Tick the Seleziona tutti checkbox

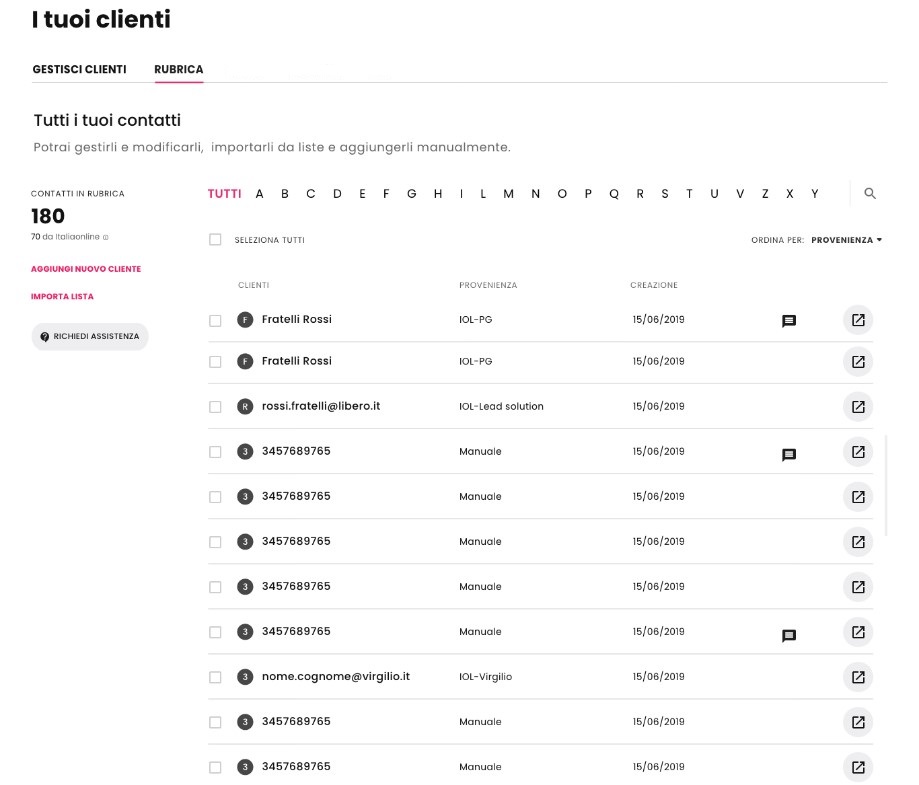pos(215,240)
